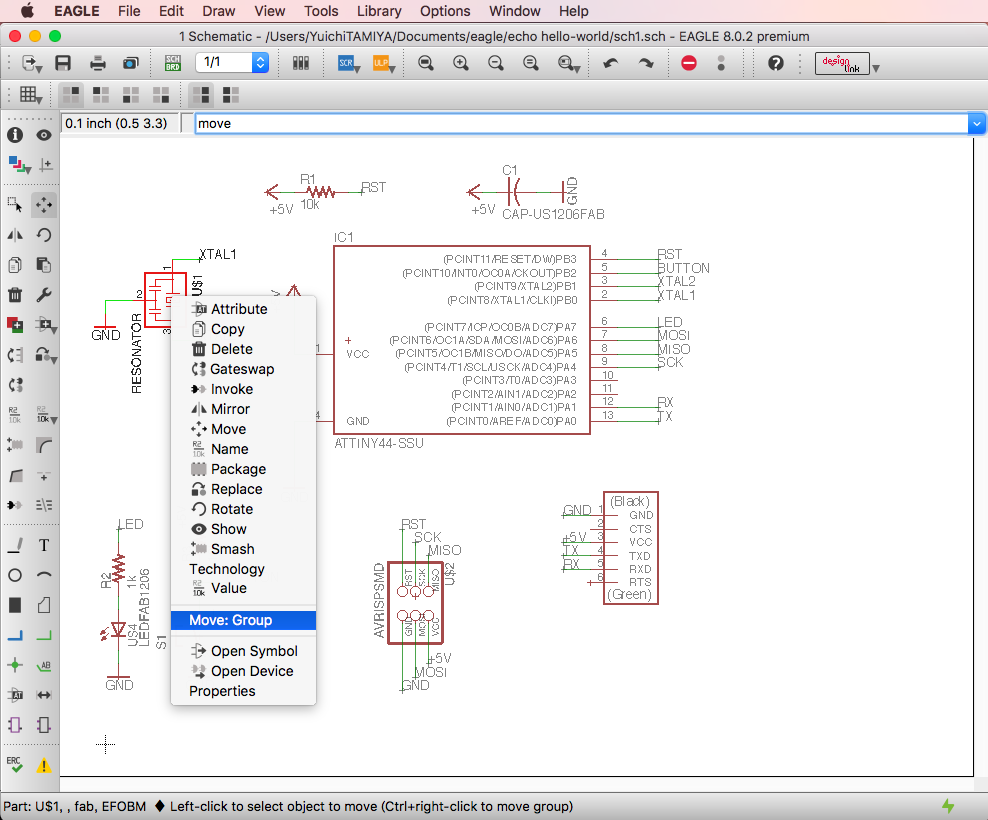Select the Add part tool
This screenshot has height=820, width=988.
[15, 325]
